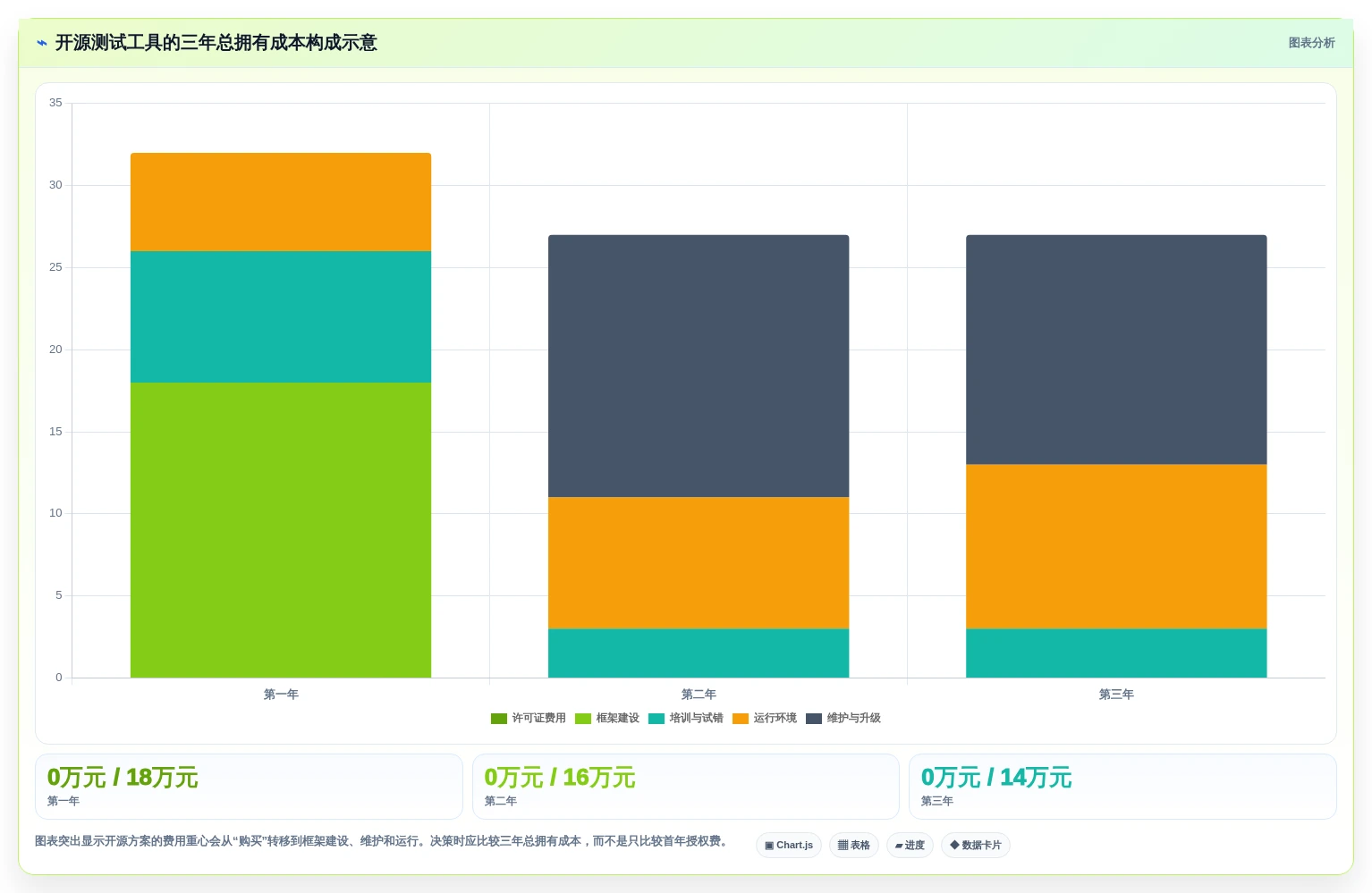Open the 0万元 / 18万元 data card
Image resolution: width=1372 pixels, height=893 pixels.
pos(249,787)
